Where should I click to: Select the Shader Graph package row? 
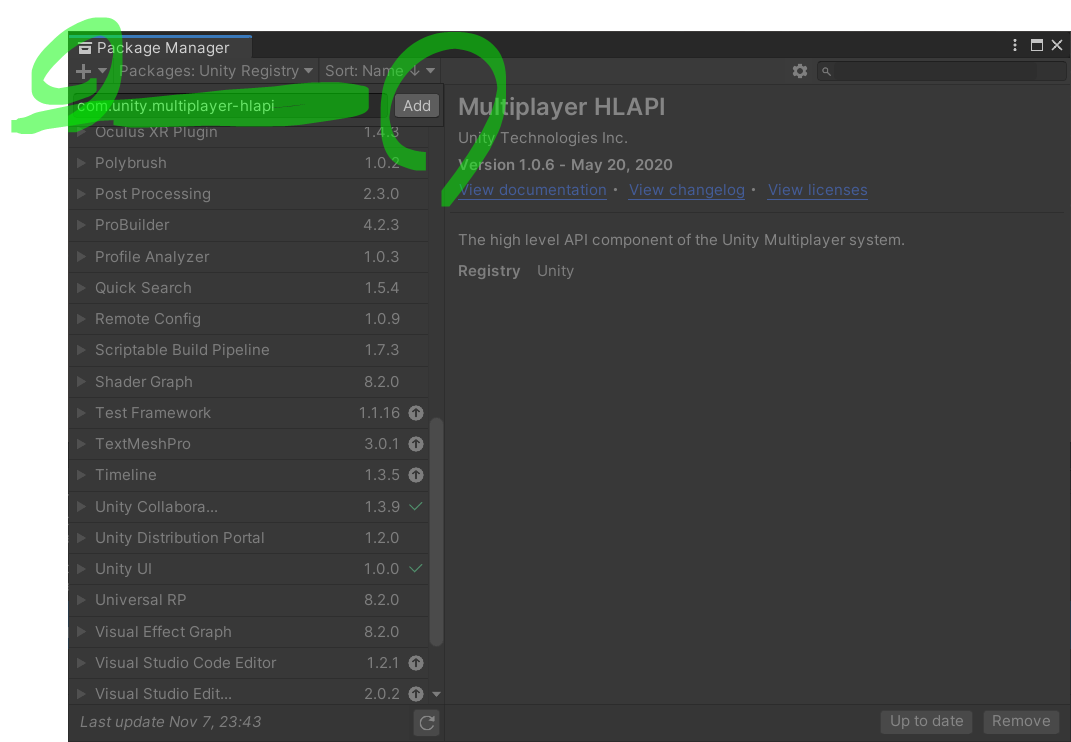pos(249,382)
